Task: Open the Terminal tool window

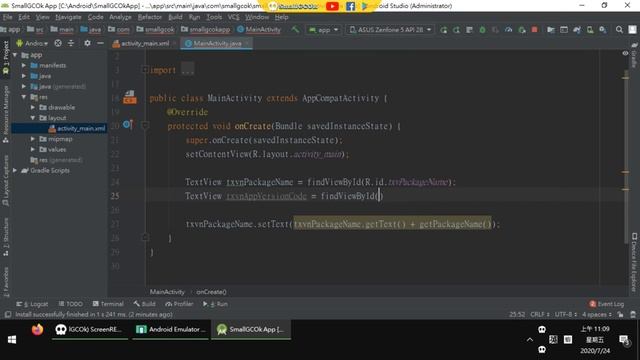Action: (108, 304)
